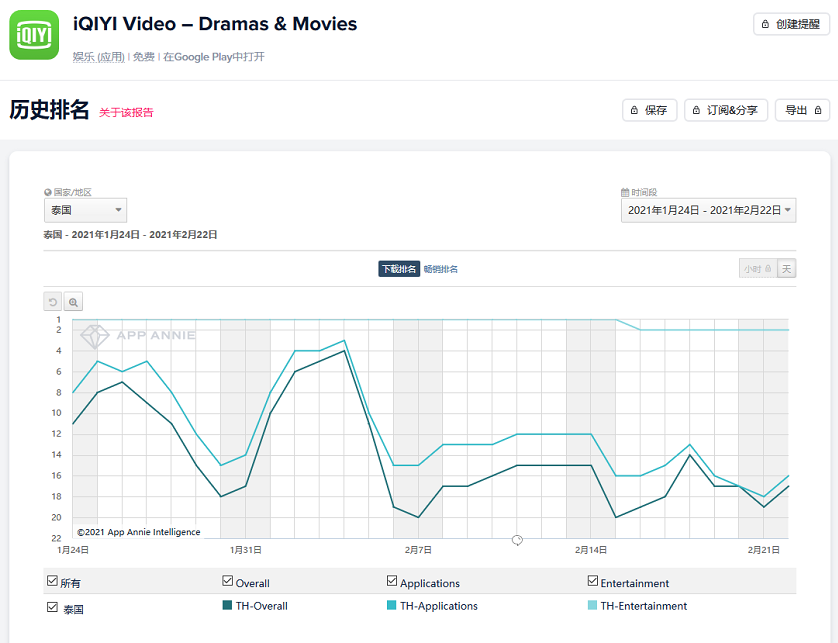Click the magnifier zoom-in chart icon
The width and height of the screenshot is (838, 643).
(73, 301)
